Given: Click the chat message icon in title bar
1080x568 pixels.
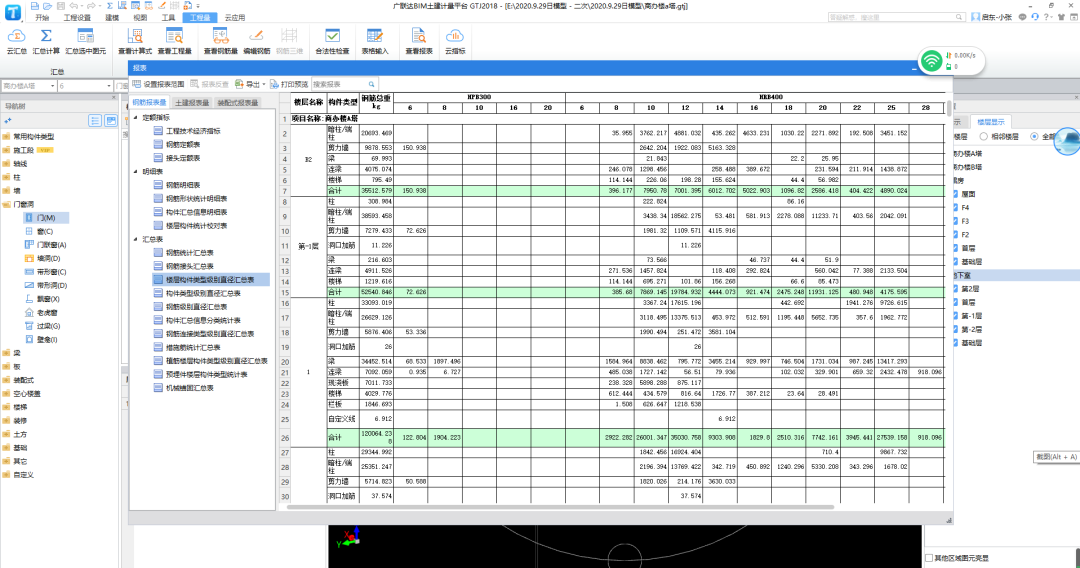Looking at the screenshot, I should tap(1022, 17).
